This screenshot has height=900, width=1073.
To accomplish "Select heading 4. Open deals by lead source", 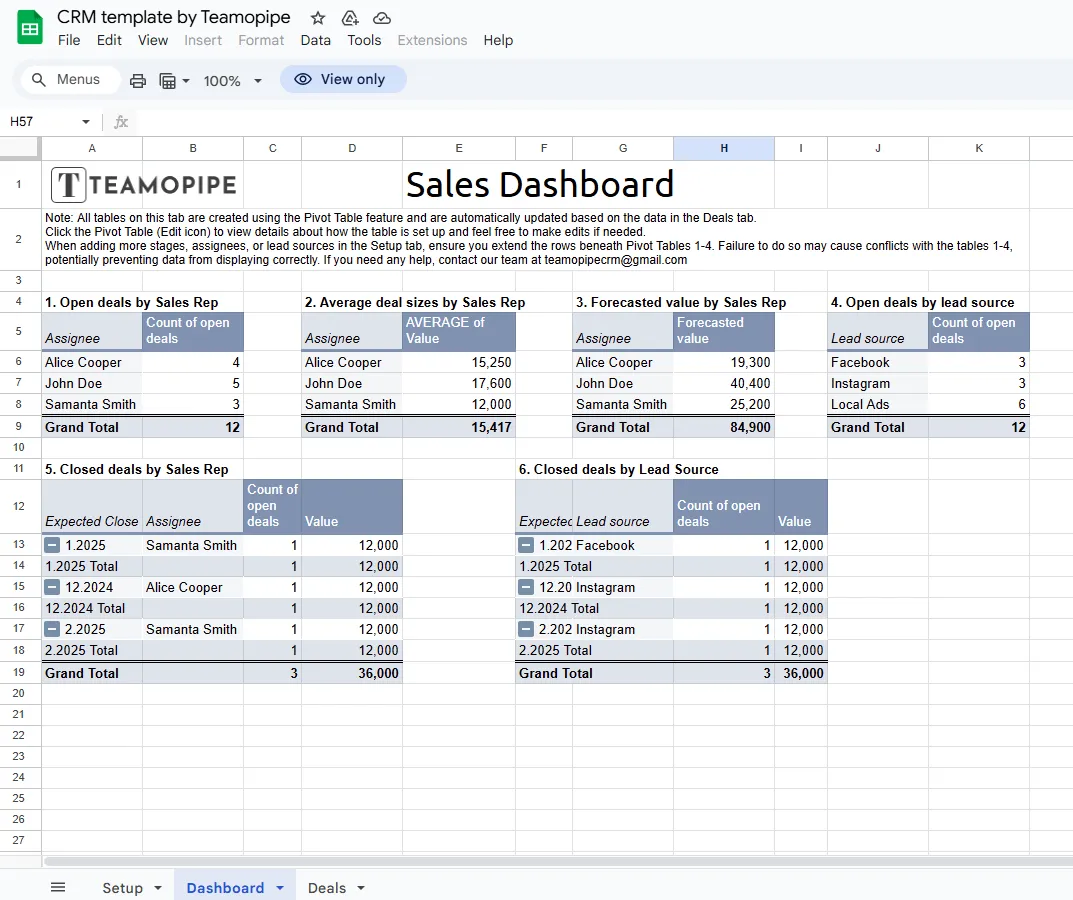I will [922, 303].
